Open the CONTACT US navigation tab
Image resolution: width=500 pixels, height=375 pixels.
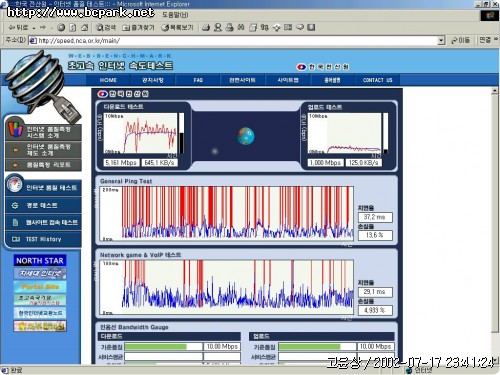[377, 80]
